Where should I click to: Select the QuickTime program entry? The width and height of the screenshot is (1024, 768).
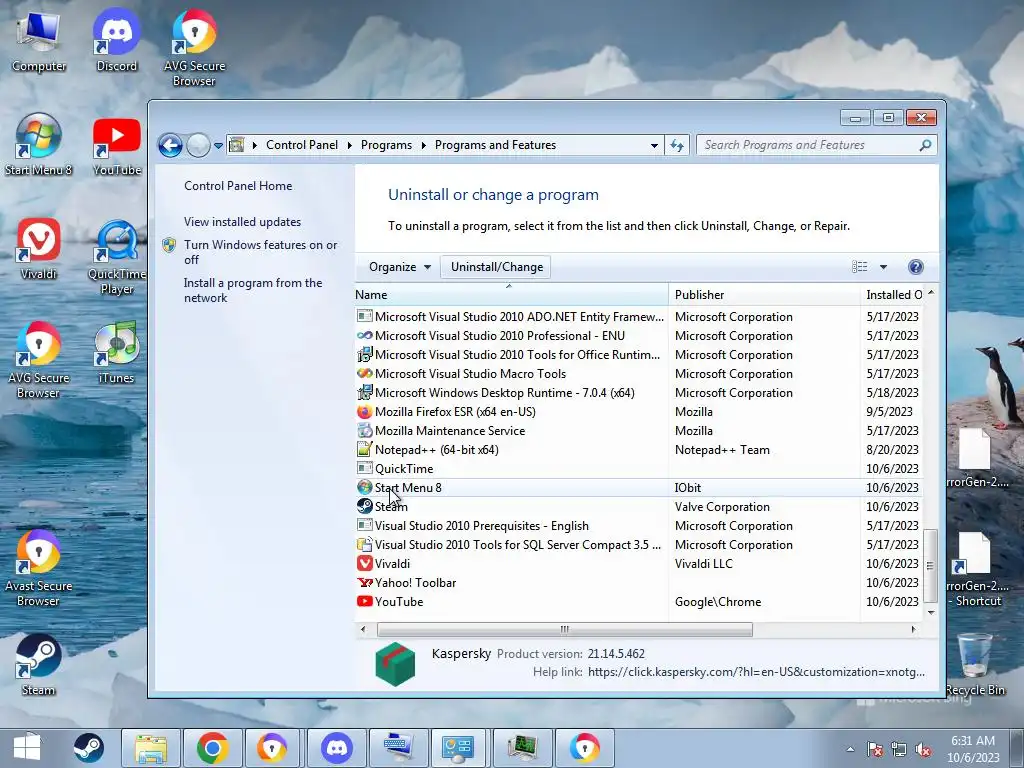coord(639,468)
